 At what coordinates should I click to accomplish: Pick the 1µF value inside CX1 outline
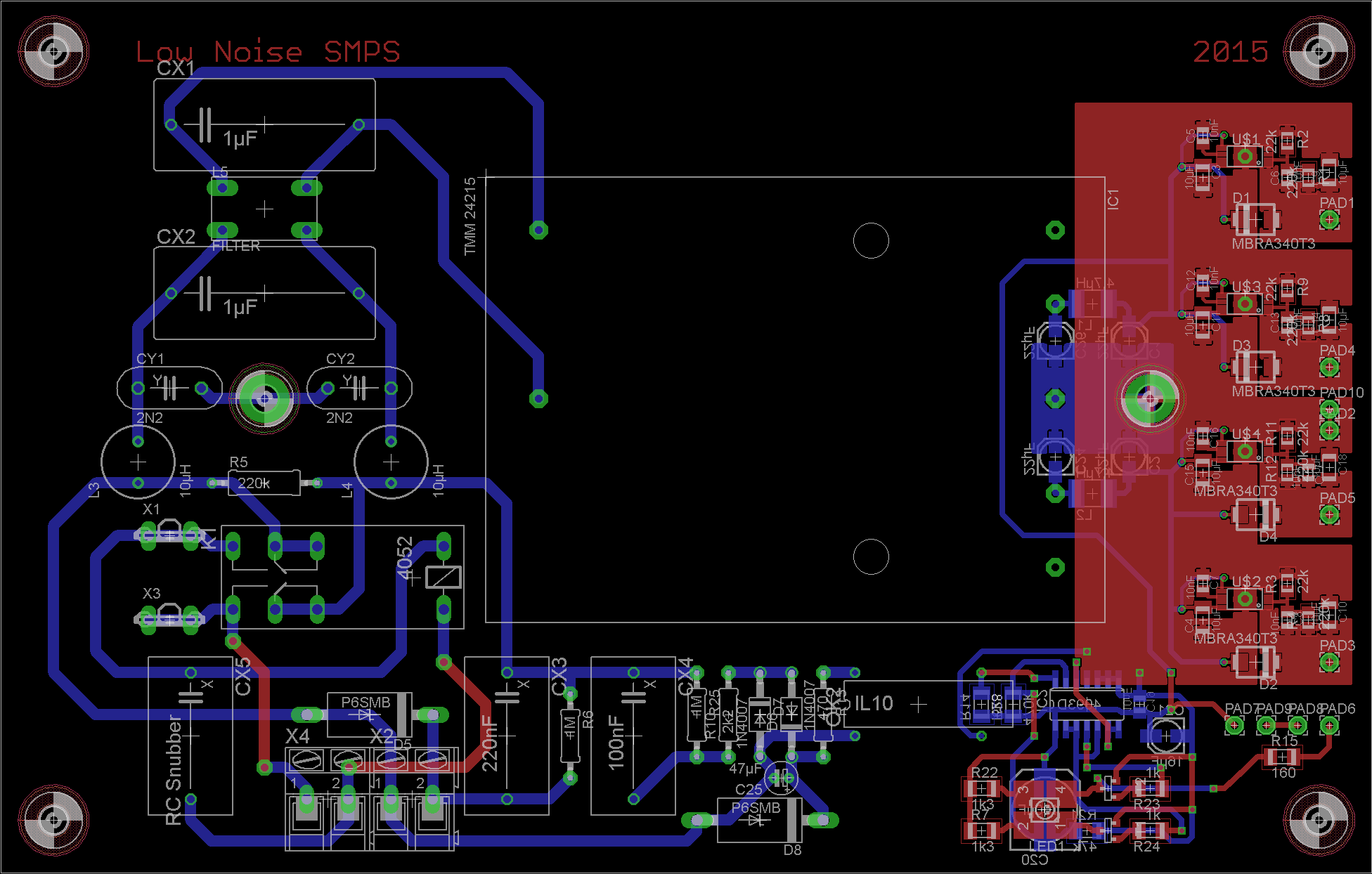(240, 139)
